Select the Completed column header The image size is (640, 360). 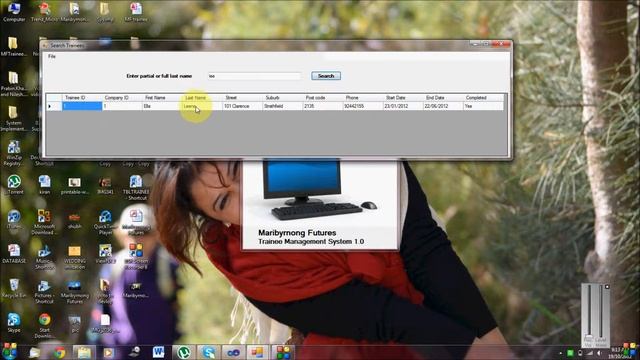pyautogui.click(x=483, y=98)
